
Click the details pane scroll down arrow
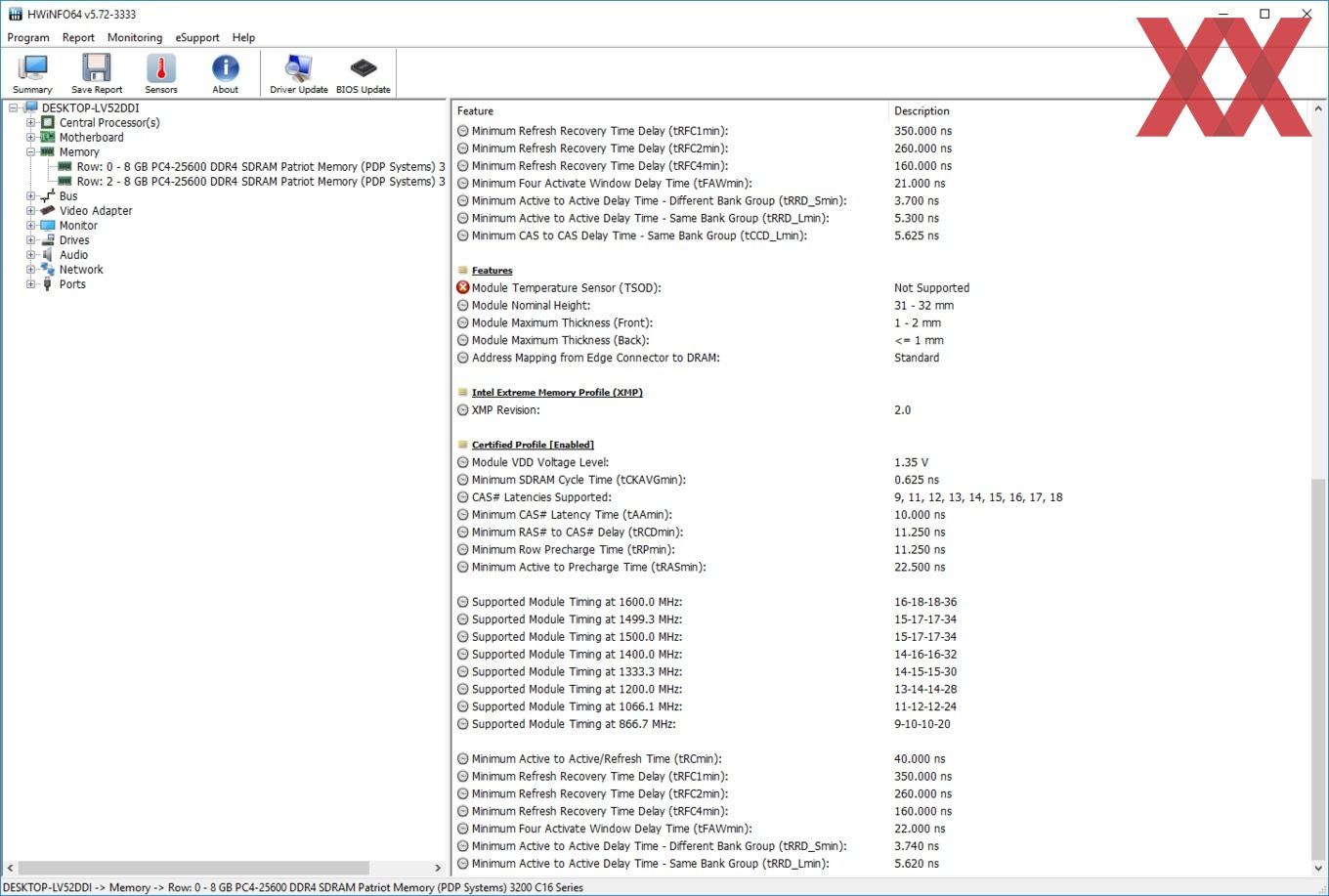tap(1318, 868)
